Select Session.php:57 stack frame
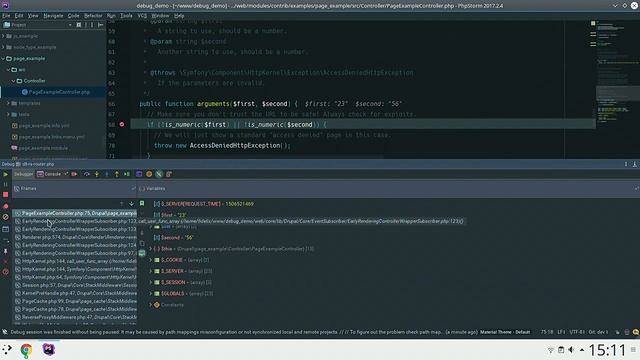Screen dimensions: 640x360 coord(75,285)
